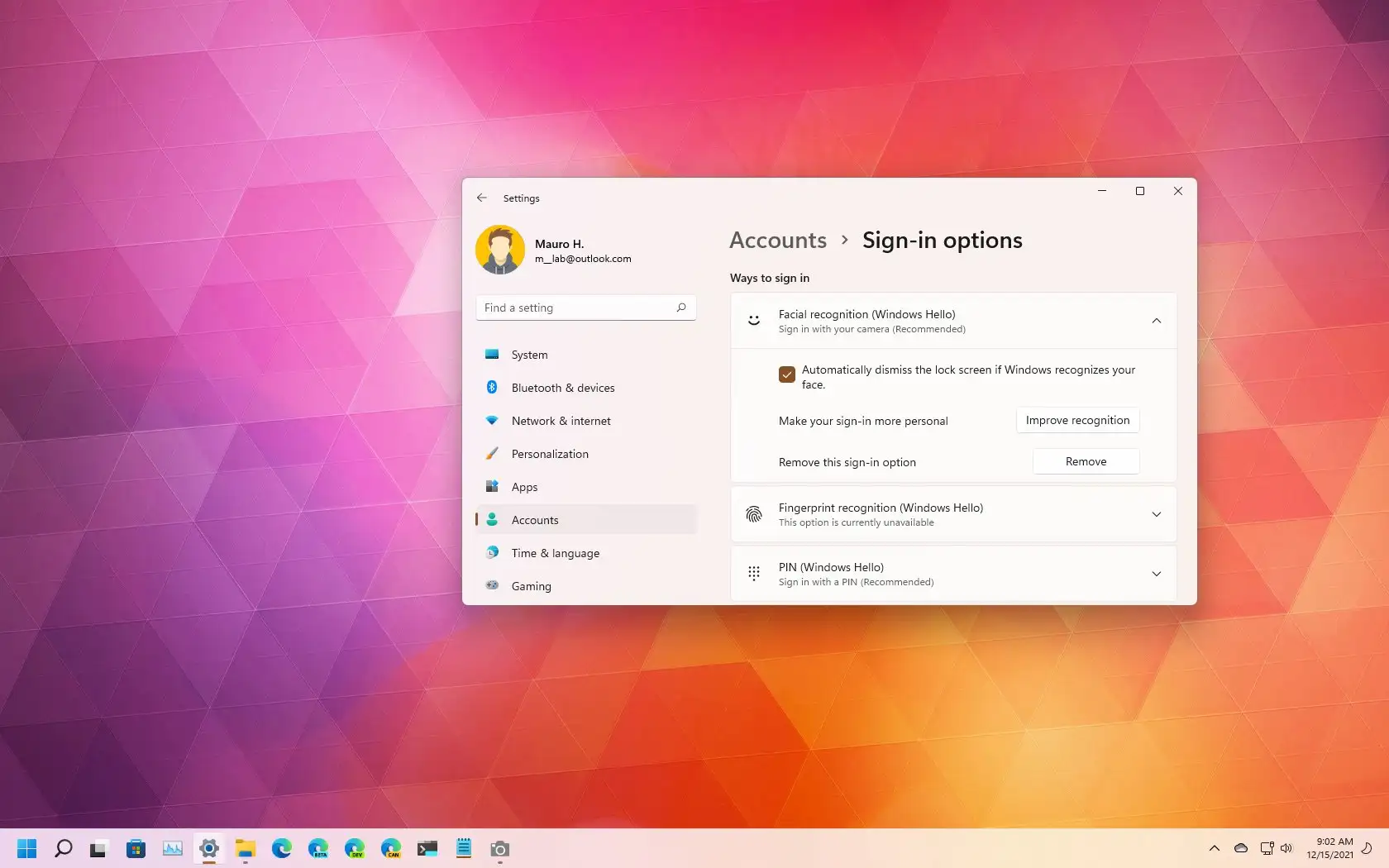Click the user profile picture for Mauro H.
This screenshot has height=868, width=1389.
click(500, 249)
